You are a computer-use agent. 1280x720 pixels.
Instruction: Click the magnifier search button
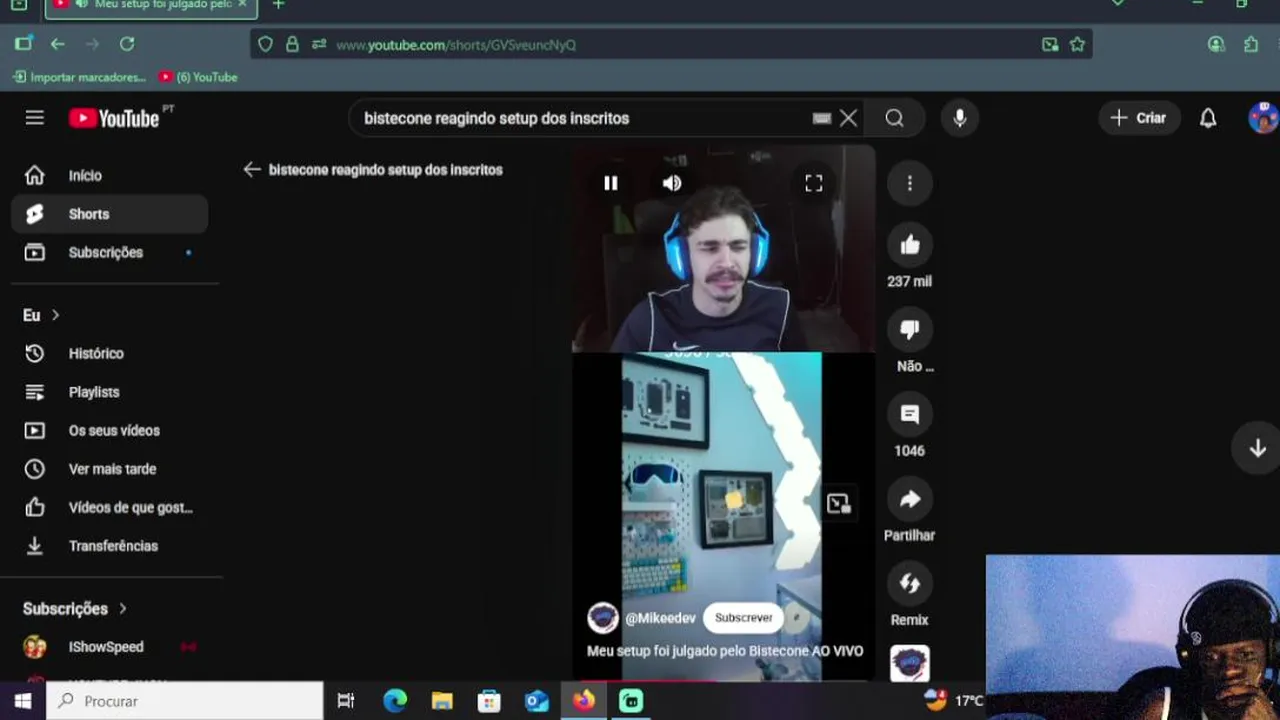tap(894, 118)
